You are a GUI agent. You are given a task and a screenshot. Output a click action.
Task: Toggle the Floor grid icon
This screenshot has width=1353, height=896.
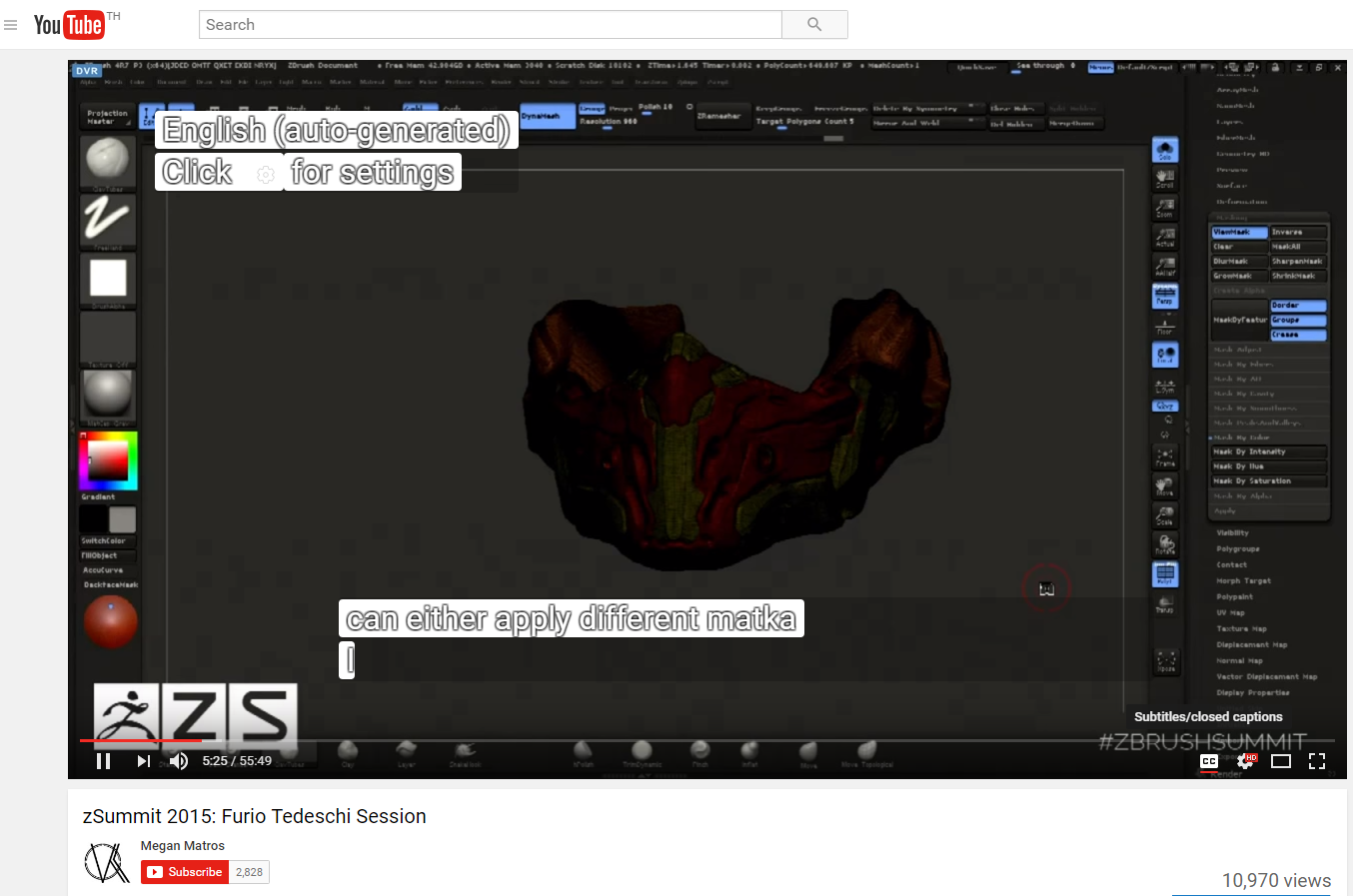1165,325
